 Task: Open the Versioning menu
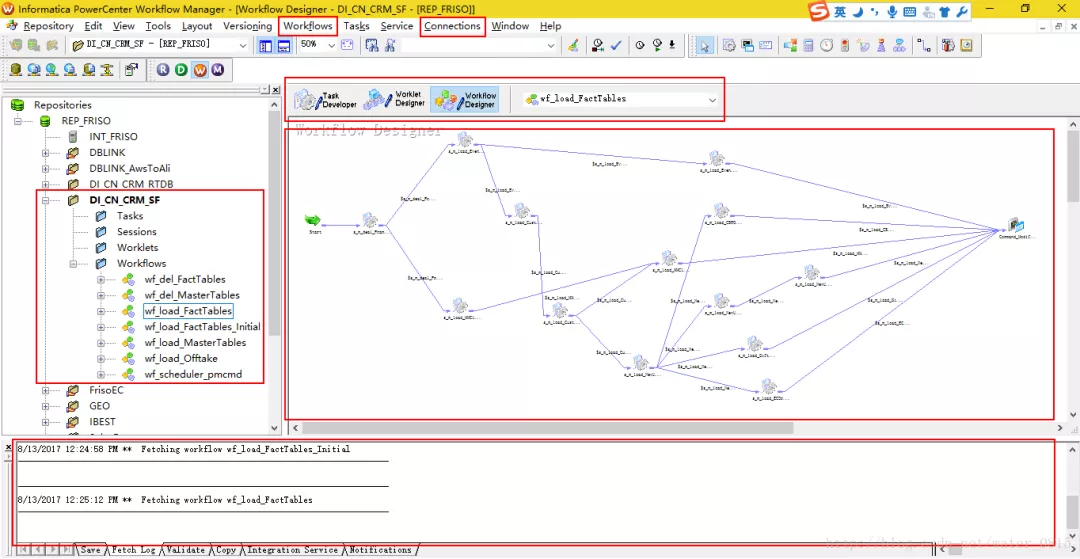click(x=247, y=26)
